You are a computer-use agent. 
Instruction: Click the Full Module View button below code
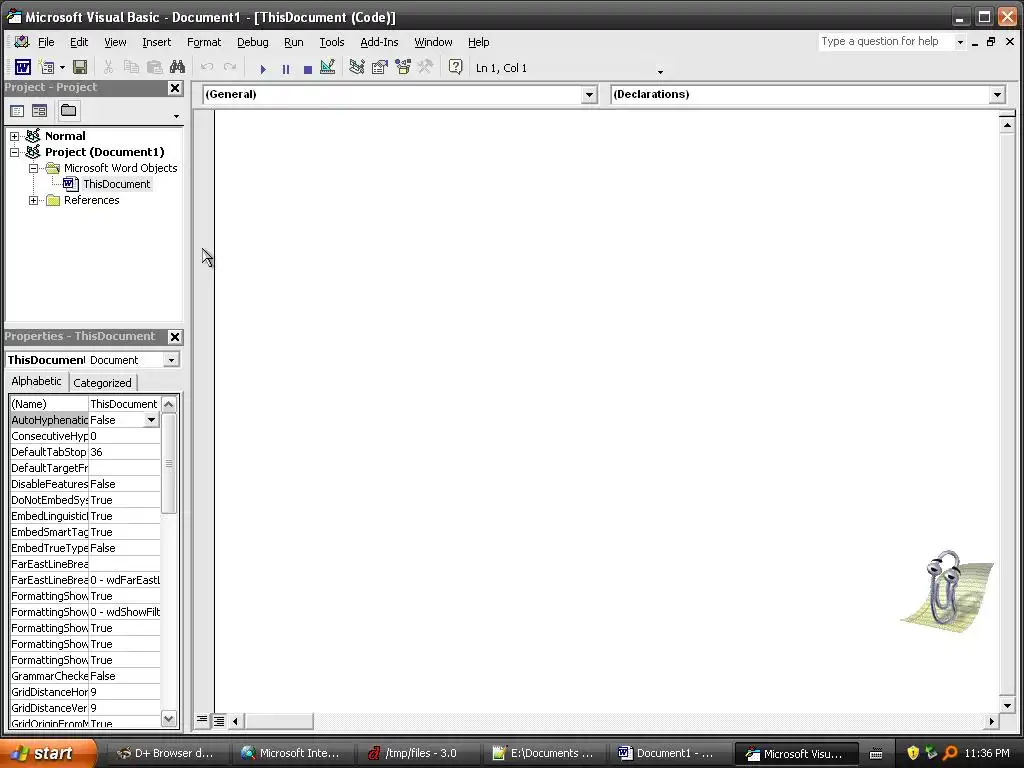click(219, 721)
